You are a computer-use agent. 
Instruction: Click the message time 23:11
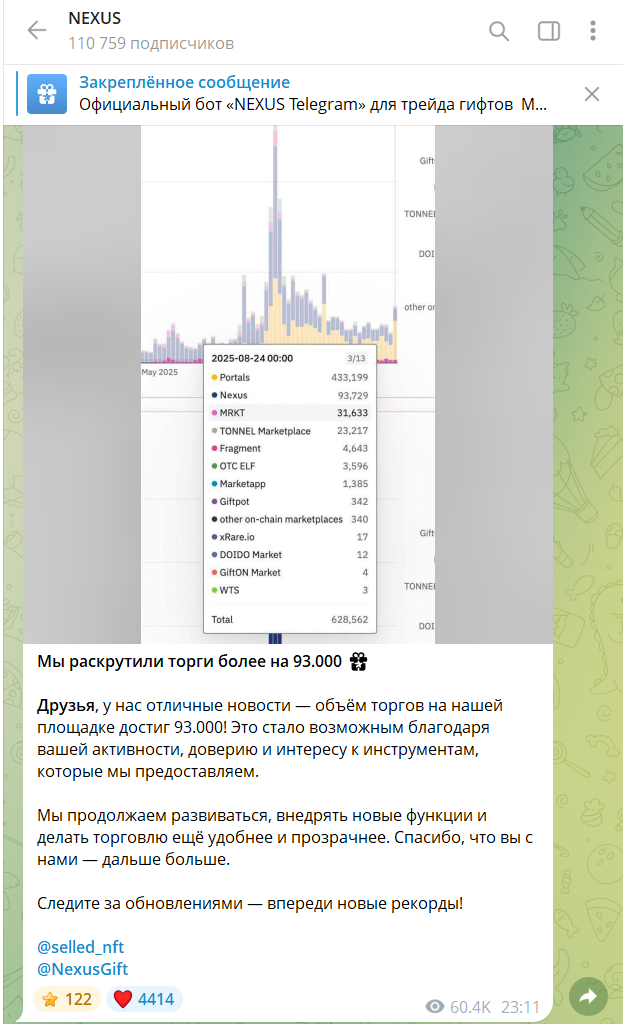click(x=520, y=1007)
